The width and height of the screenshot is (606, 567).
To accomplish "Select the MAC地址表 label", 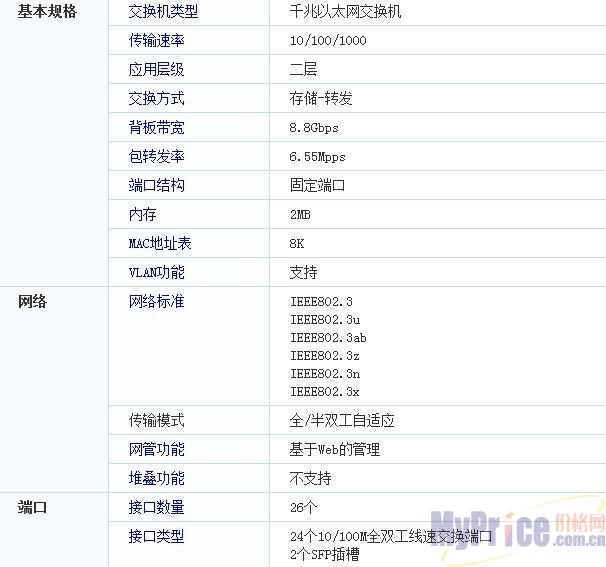I will [160, 243].
